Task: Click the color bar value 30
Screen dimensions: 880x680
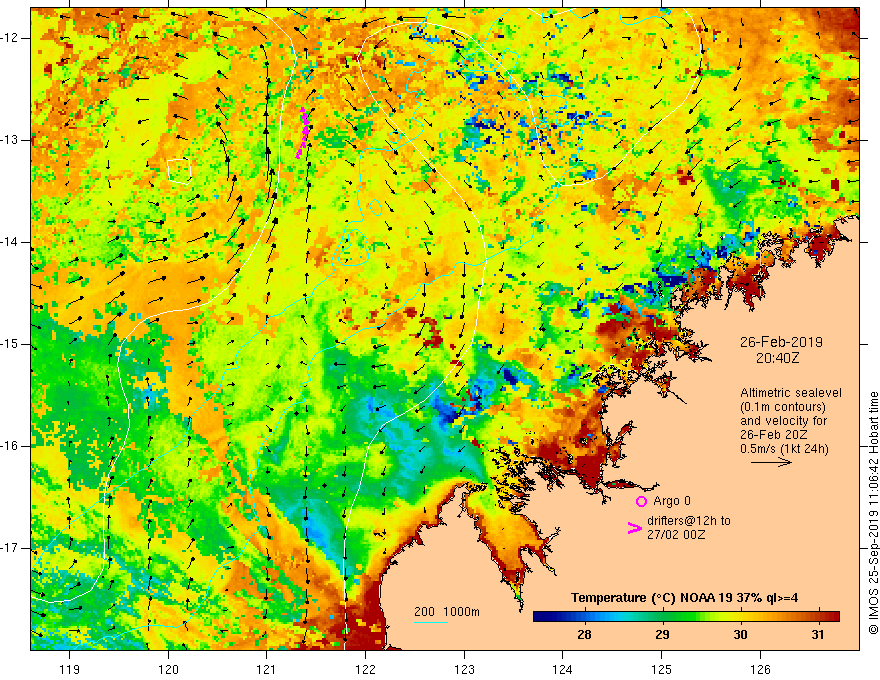Action: pos(740,635)
